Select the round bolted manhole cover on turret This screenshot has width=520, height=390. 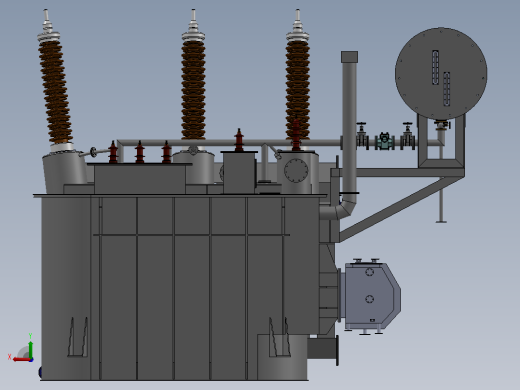point(296,171)
